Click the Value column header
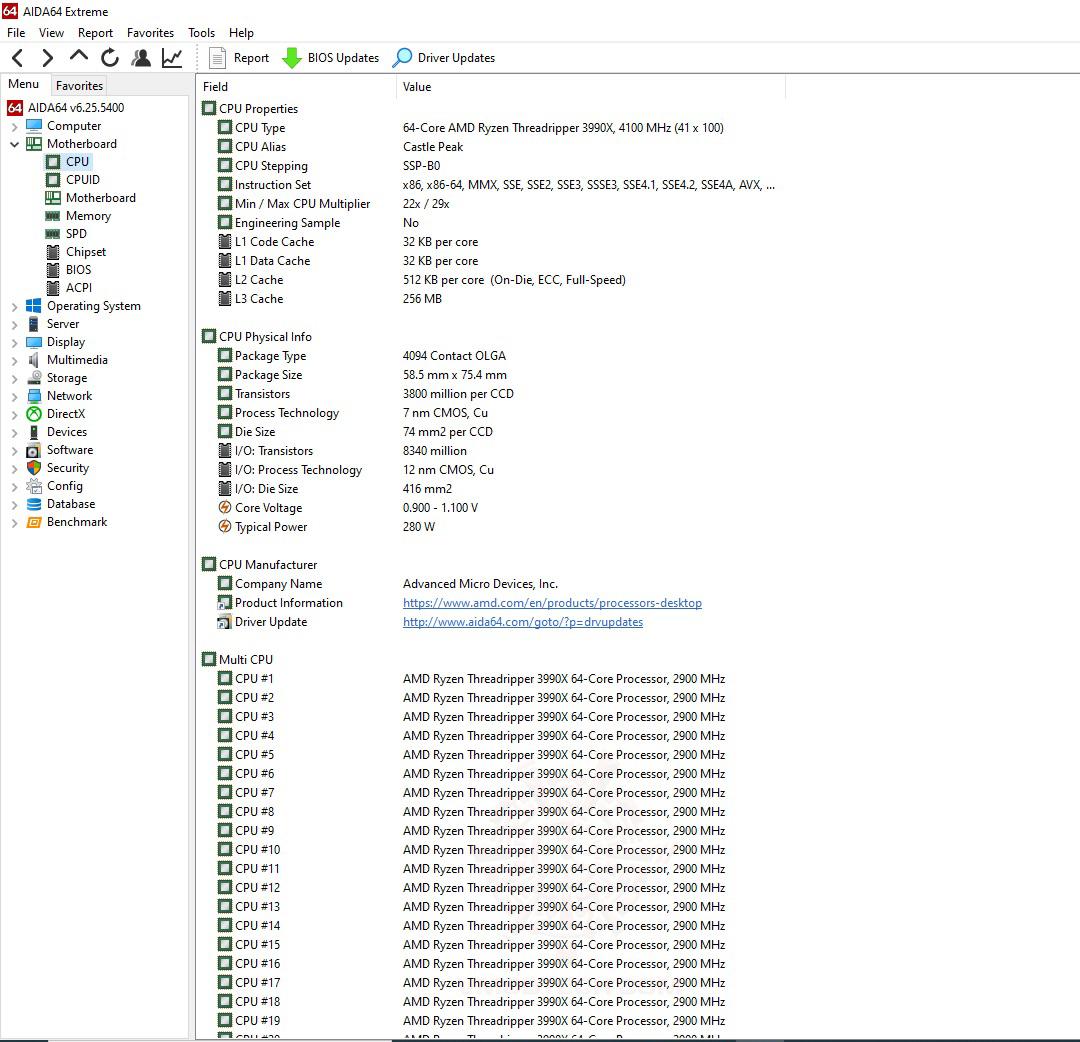The width and height of the screenshot is (1080, 1042). point(590,87)
